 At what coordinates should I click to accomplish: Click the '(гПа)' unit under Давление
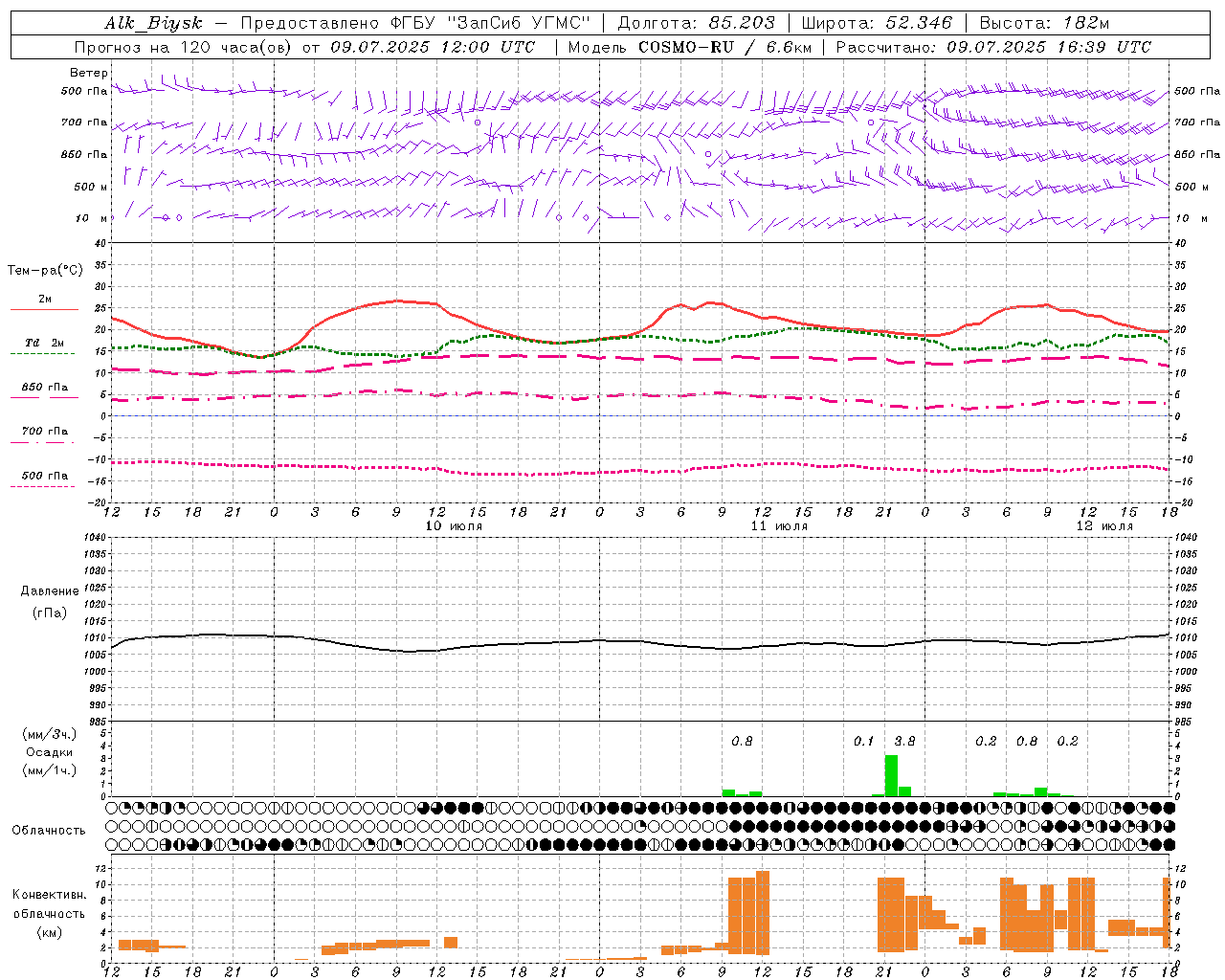49,613
